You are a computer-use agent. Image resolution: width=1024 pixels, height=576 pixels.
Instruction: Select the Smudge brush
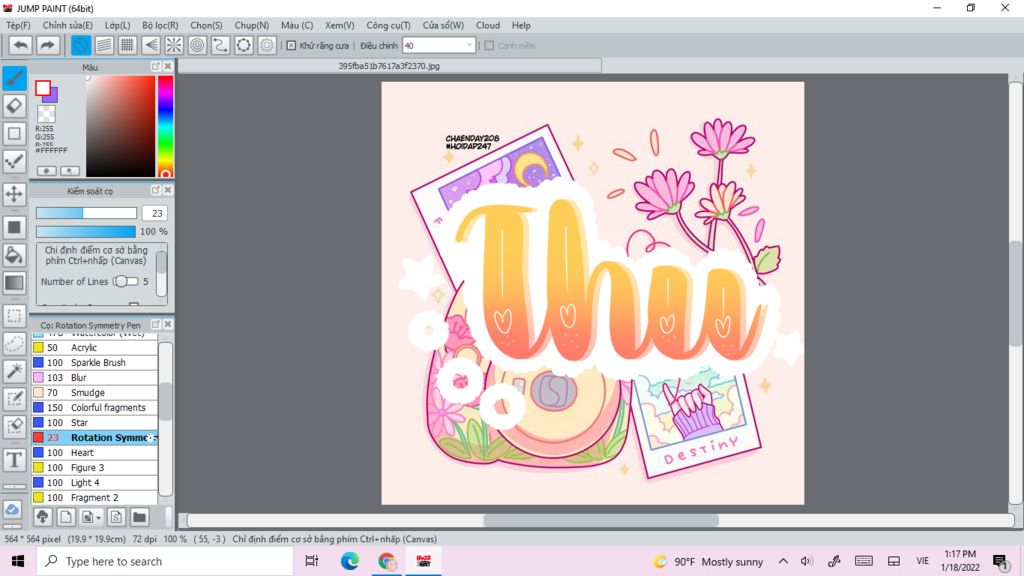[95, 392]
